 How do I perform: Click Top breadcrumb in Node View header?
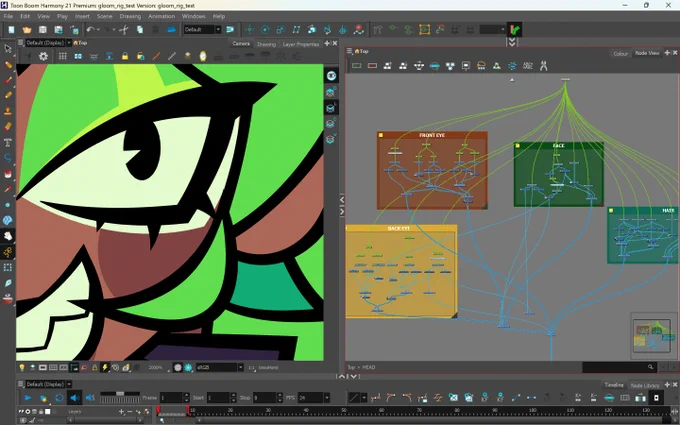pos(364,51)
